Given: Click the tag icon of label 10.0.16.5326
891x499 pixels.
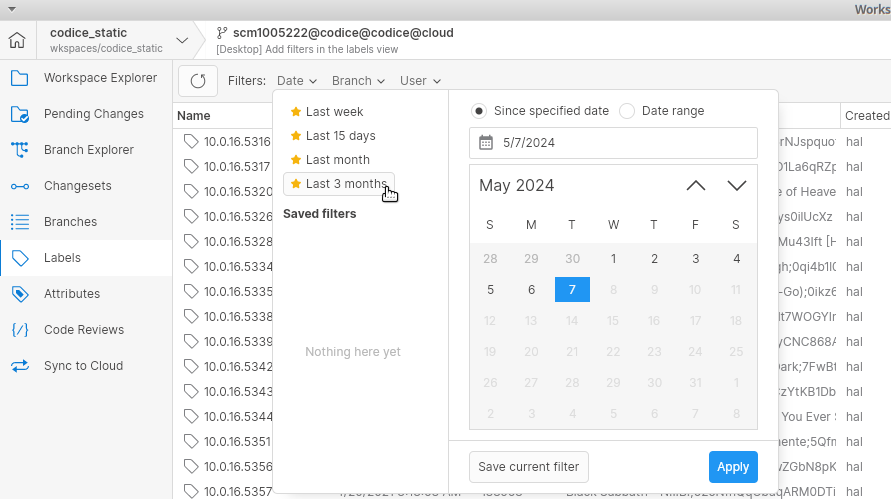Looking at the screenshot, I should click(191, 217).
